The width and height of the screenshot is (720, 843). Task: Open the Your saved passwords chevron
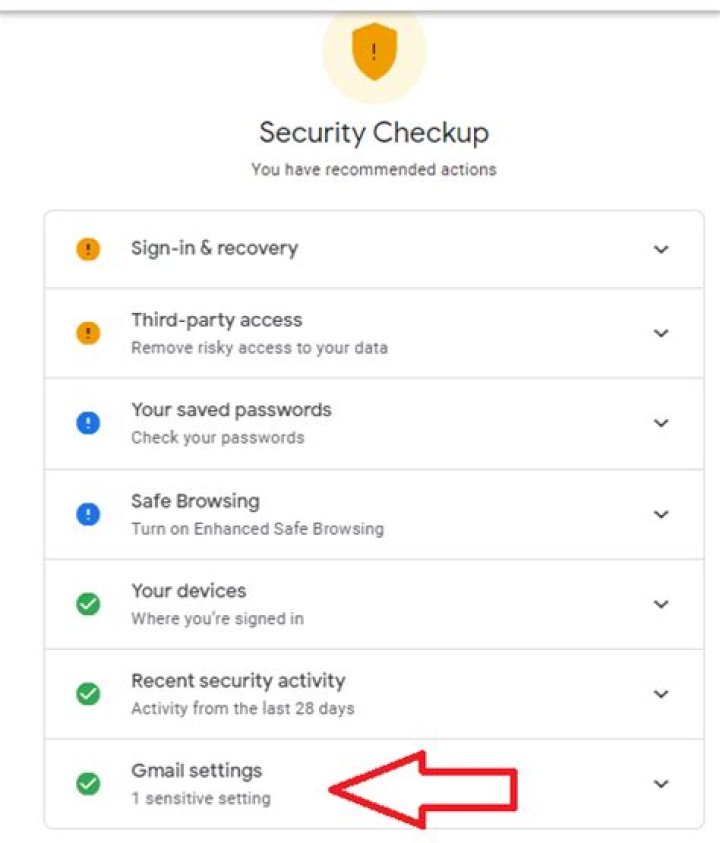pos(661,422)
